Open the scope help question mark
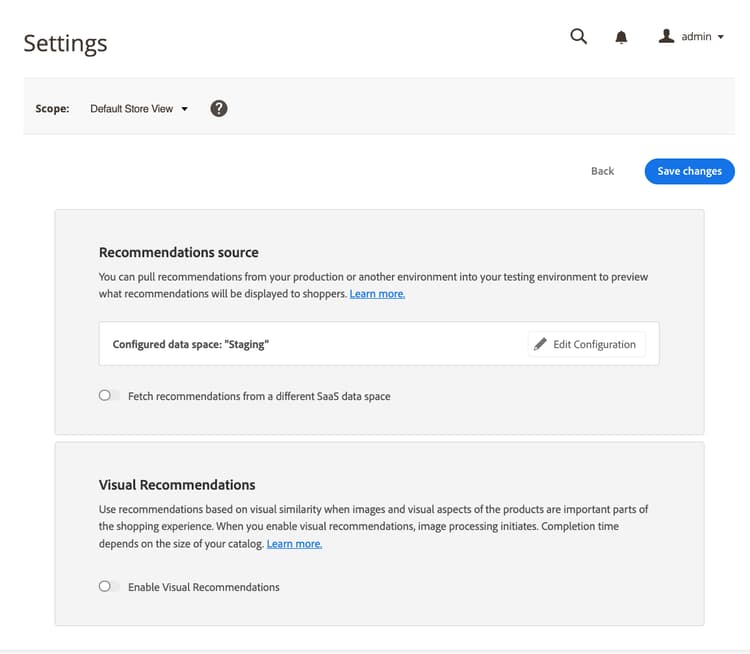Image resolution: width=750 pixels, height=654 pixels. pyautogui.click(x=219, y=108)
